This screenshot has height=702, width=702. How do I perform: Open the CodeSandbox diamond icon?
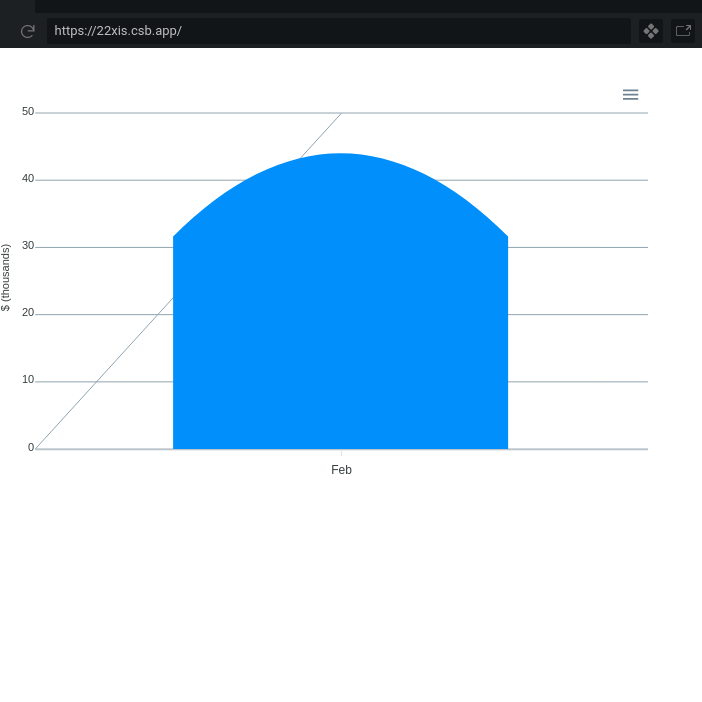651,31
